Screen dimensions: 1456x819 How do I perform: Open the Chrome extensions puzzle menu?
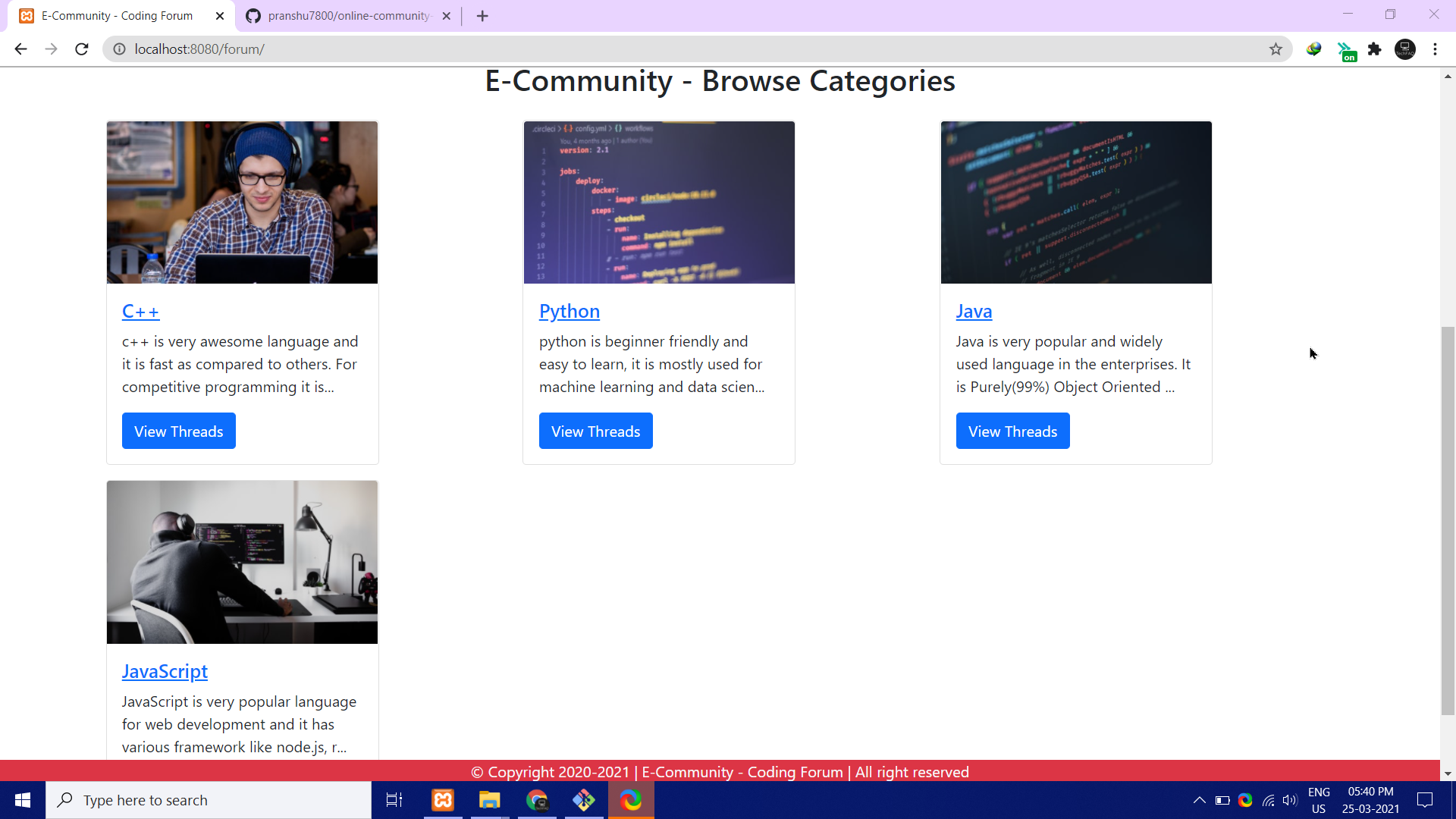tap(1375, 49)
